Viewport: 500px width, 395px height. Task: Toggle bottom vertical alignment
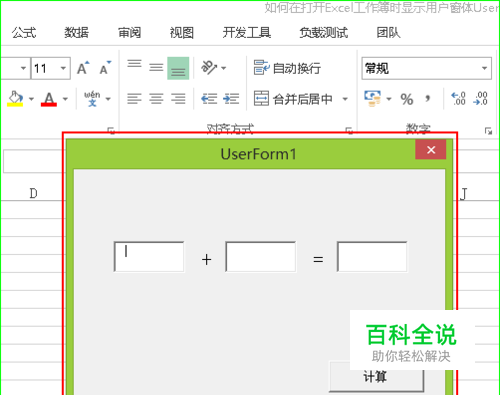pos(178,68)
